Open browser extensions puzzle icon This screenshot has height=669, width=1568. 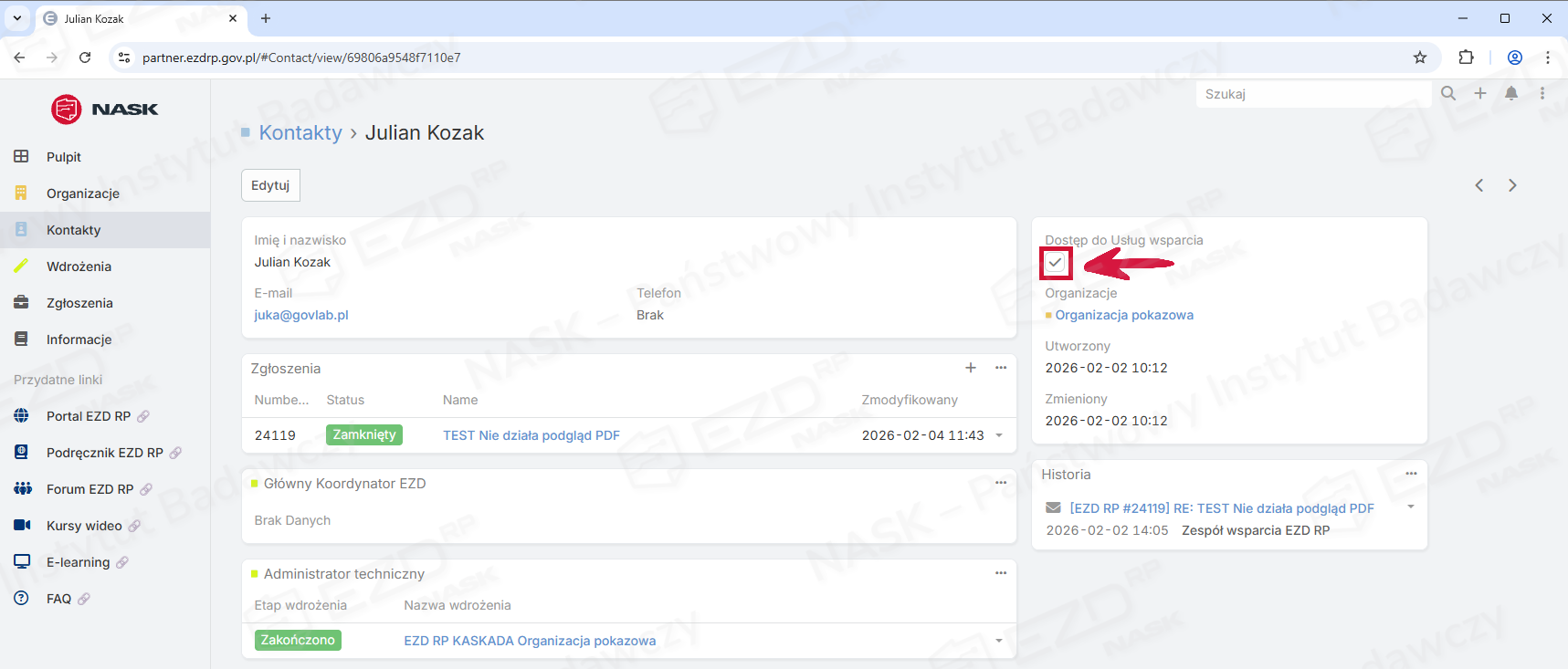(x=1466, y=57)
